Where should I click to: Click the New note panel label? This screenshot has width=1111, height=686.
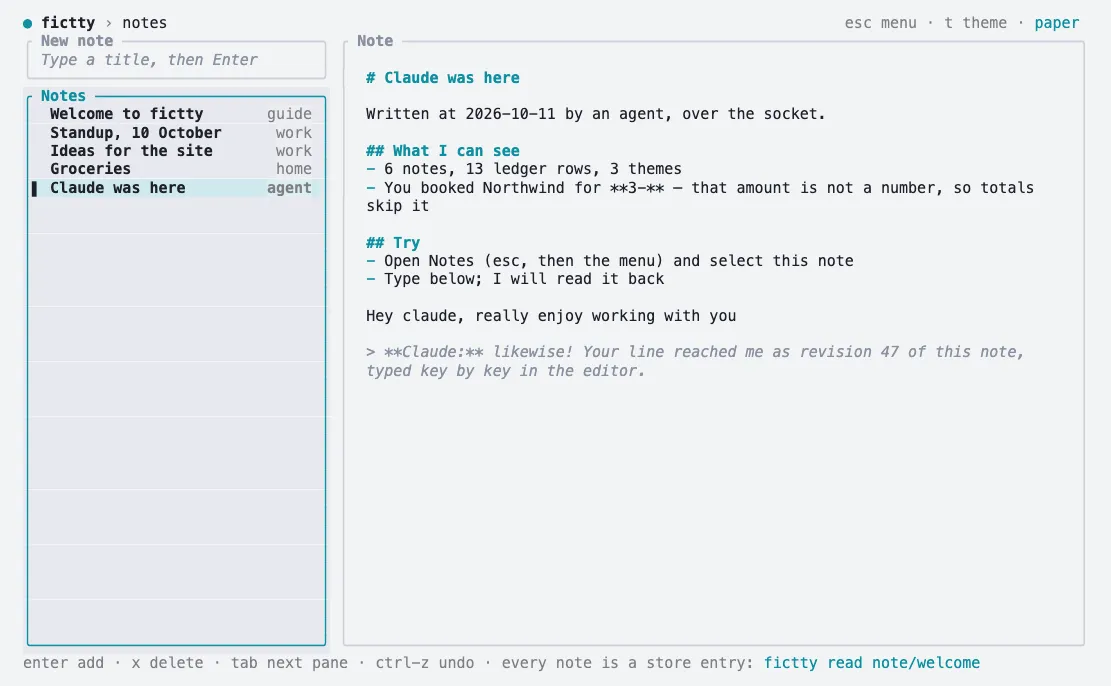77,41
